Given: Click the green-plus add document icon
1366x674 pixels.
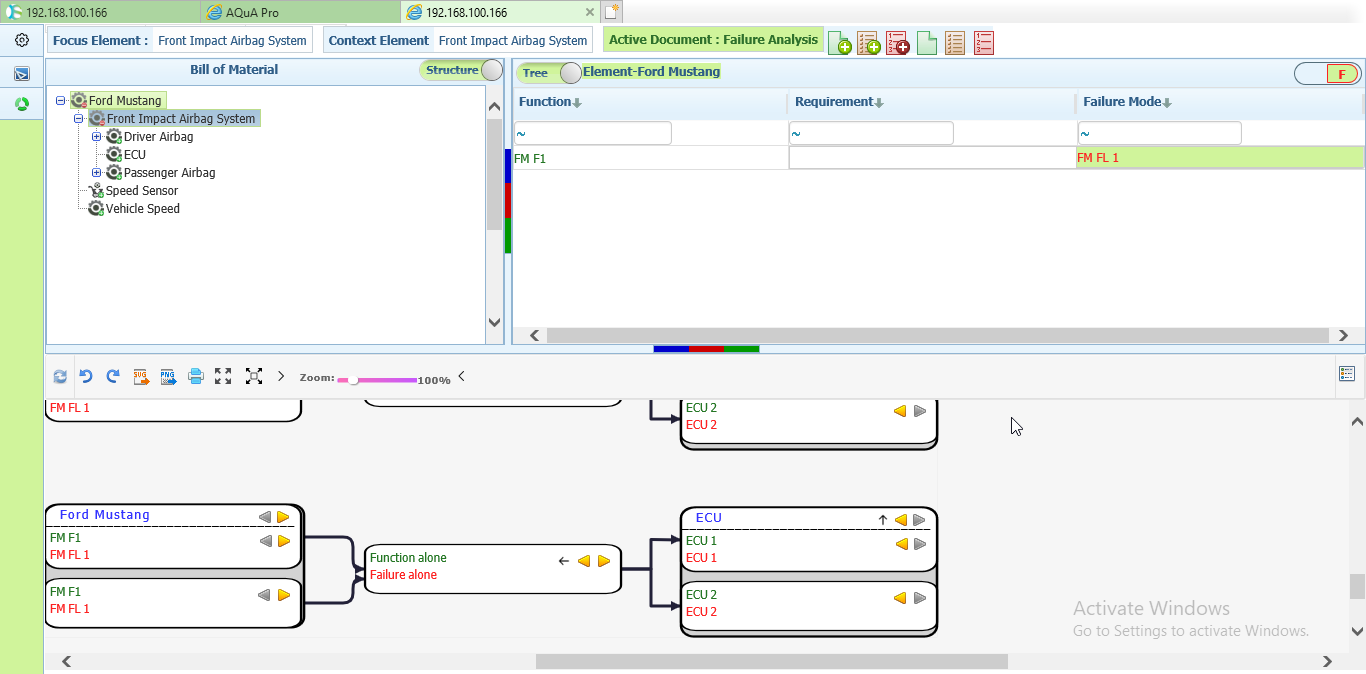Looking at the screenshot, I should pyautogui.click(x=841, y=42).
